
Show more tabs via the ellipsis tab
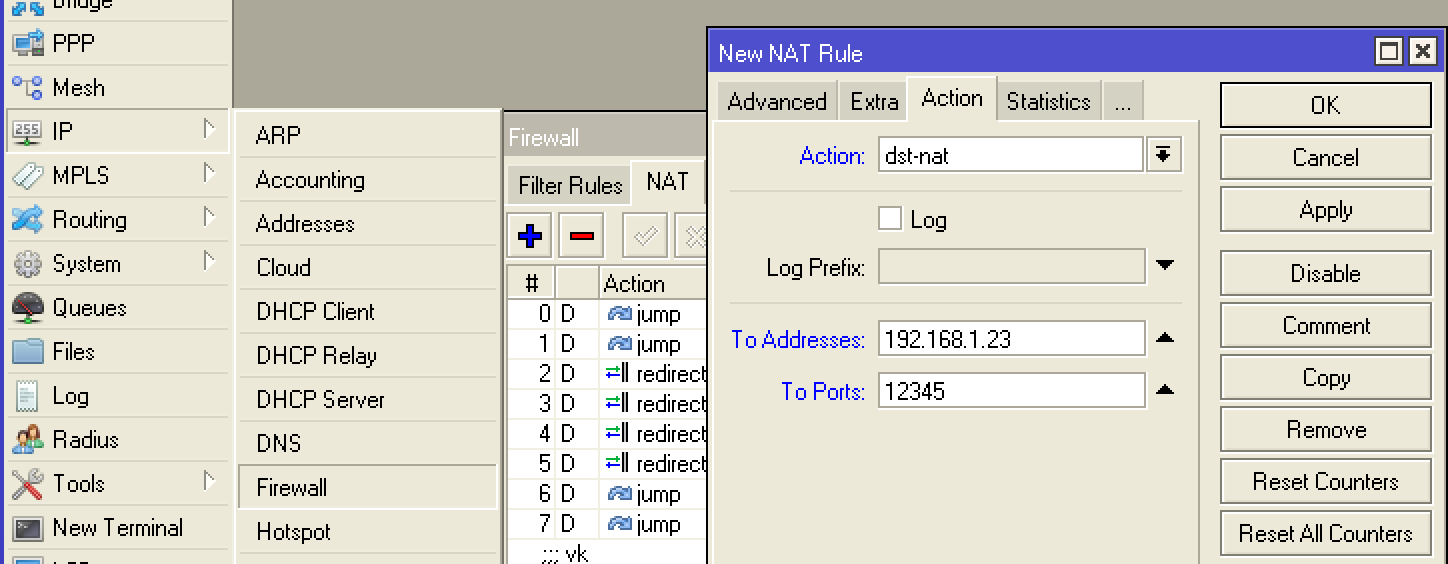(x=1122, y=102)
